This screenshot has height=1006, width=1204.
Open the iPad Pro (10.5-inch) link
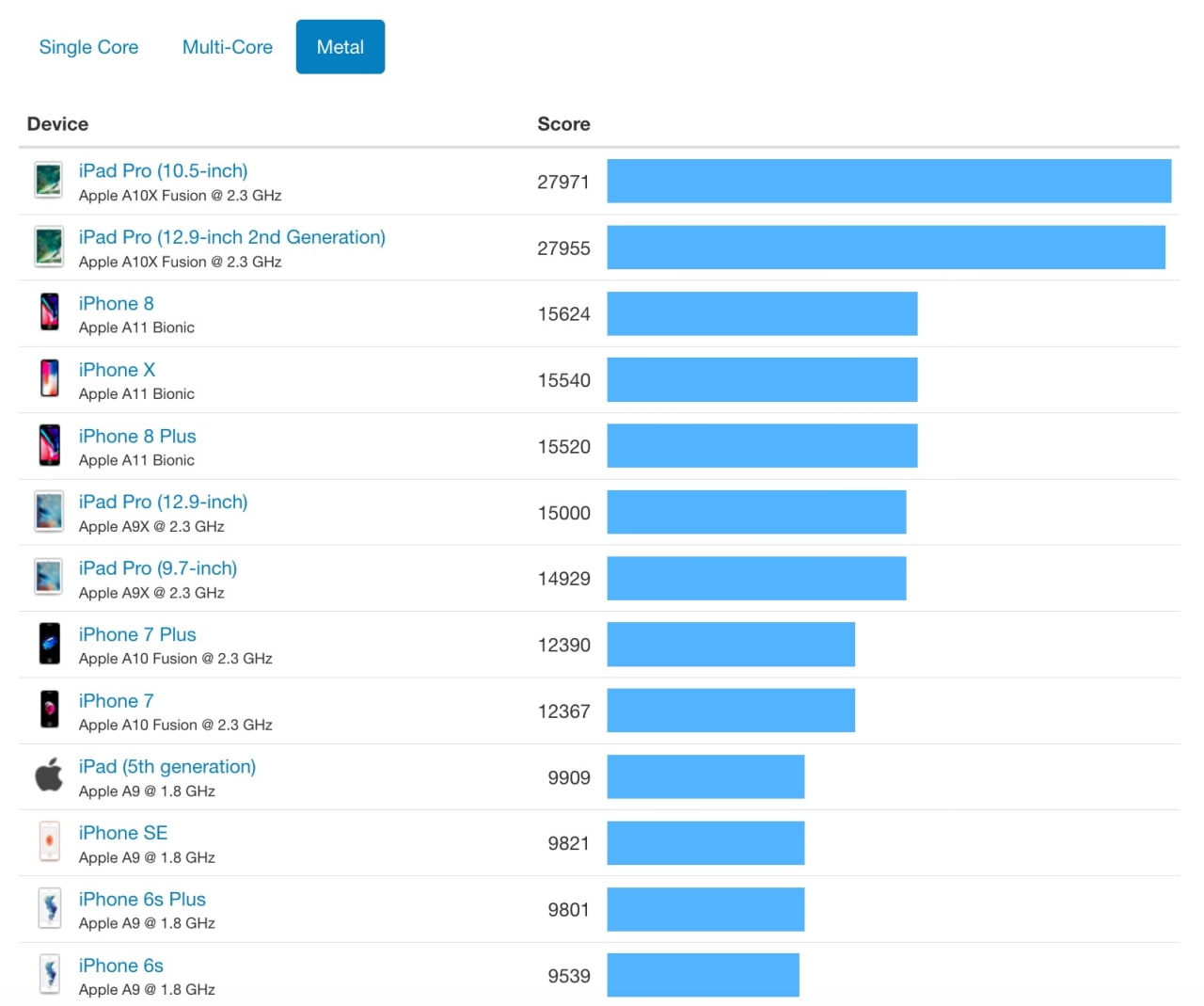click(x=163, y=170)
